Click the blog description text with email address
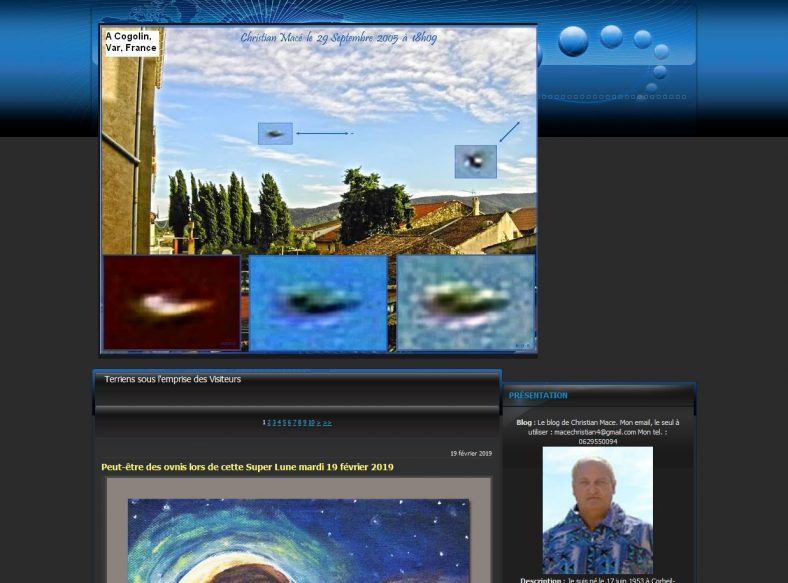The height and width of the screenshot is (583, 788). pyautogui.click(x=598, y=432)
